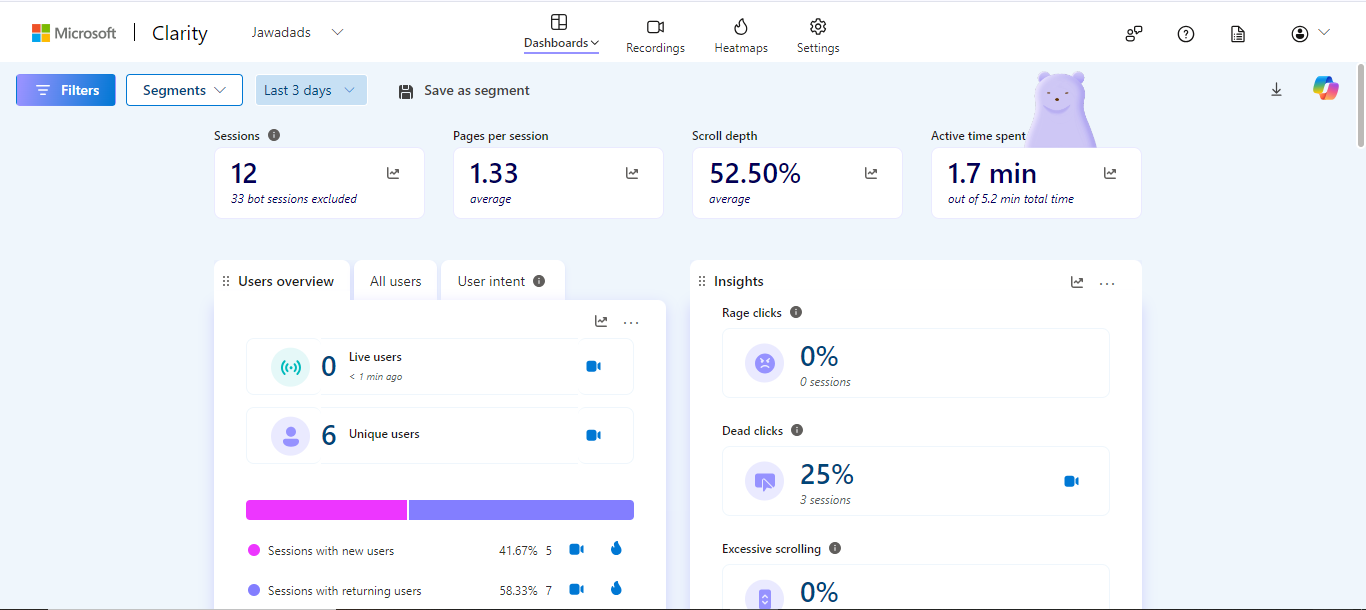The width and height of the screenshot is (1366, 610).
Task: View recordings for Dead clicks sessions
Action: click(1071, 481)
